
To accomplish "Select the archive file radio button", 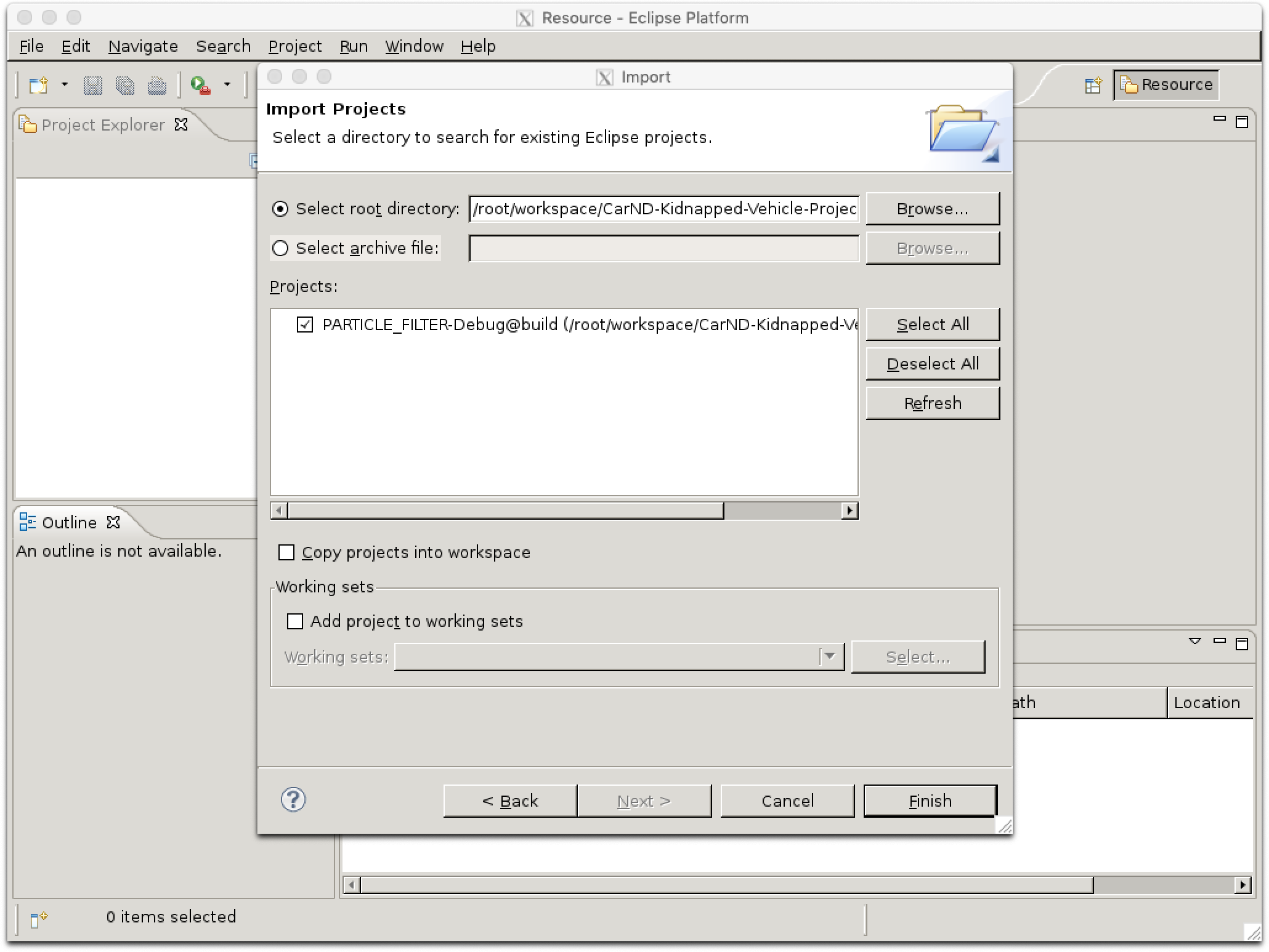I will 281,247.
